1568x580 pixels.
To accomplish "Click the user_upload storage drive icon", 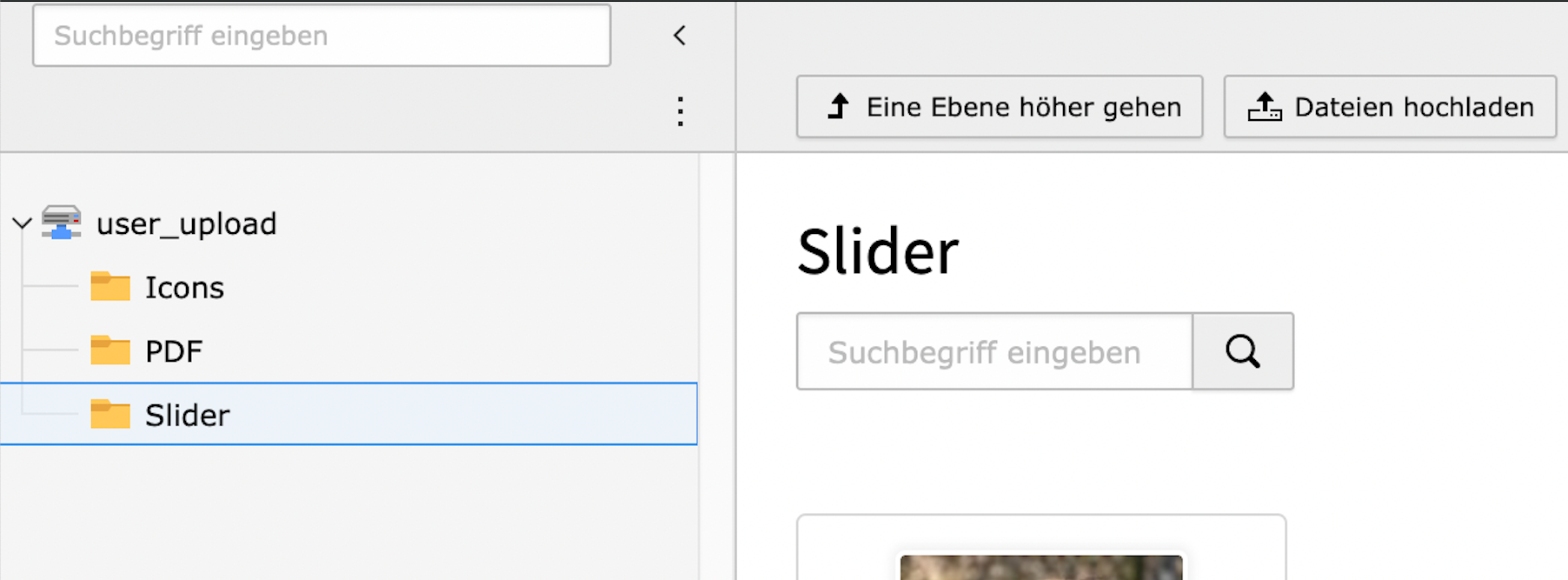I will 62,223.
